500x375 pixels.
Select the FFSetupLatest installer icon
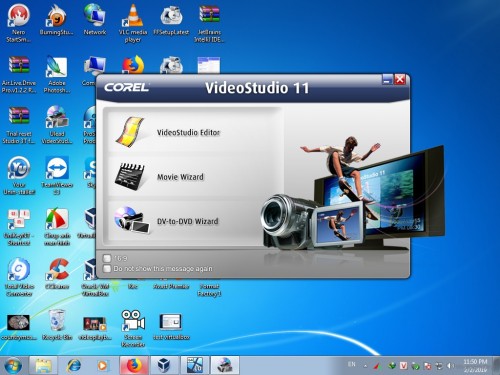coord(171,20)
